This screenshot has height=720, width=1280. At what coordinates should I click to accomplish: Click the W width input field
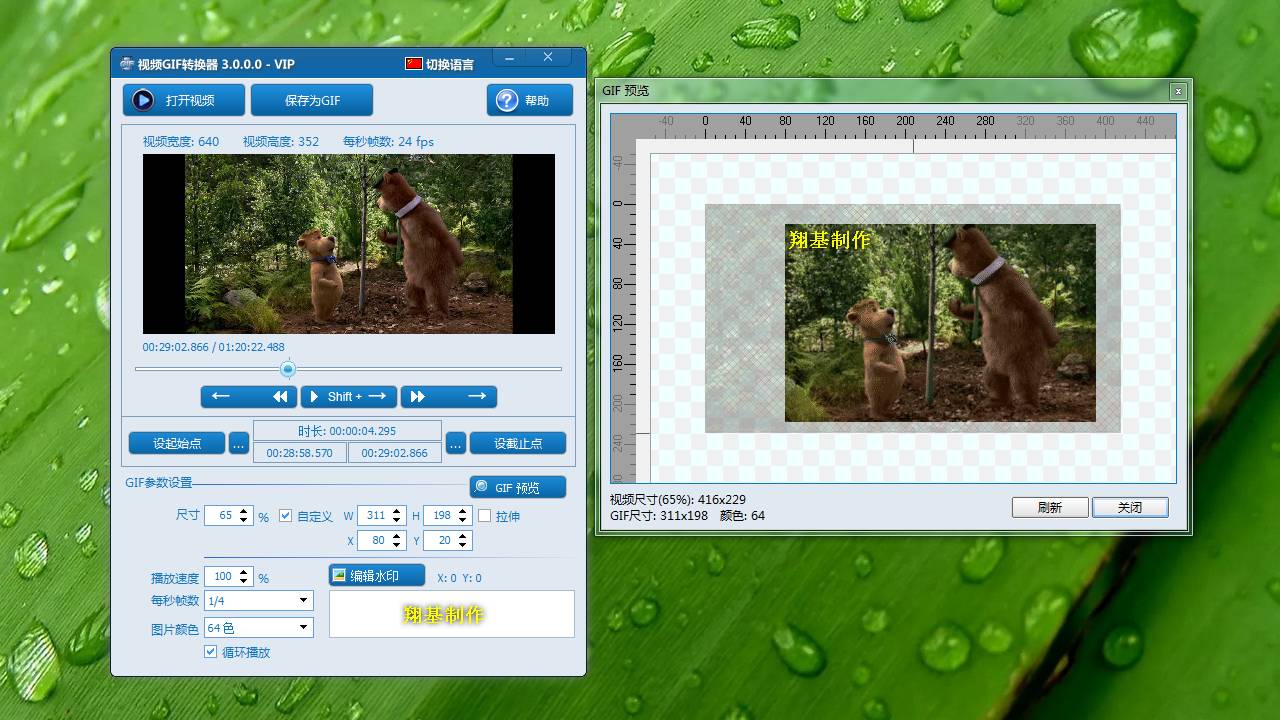coord(375,516)
